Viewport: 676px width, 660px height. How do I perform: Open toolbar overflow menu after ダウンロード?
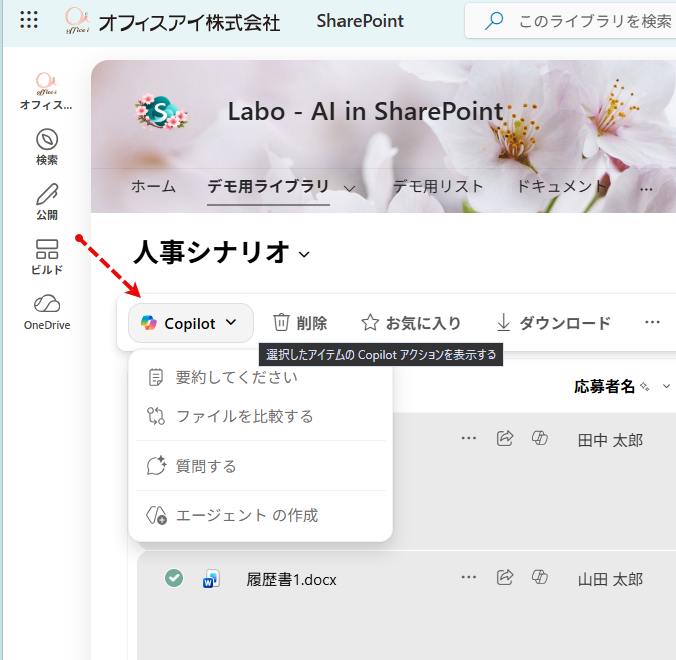(x=652, y=322)
